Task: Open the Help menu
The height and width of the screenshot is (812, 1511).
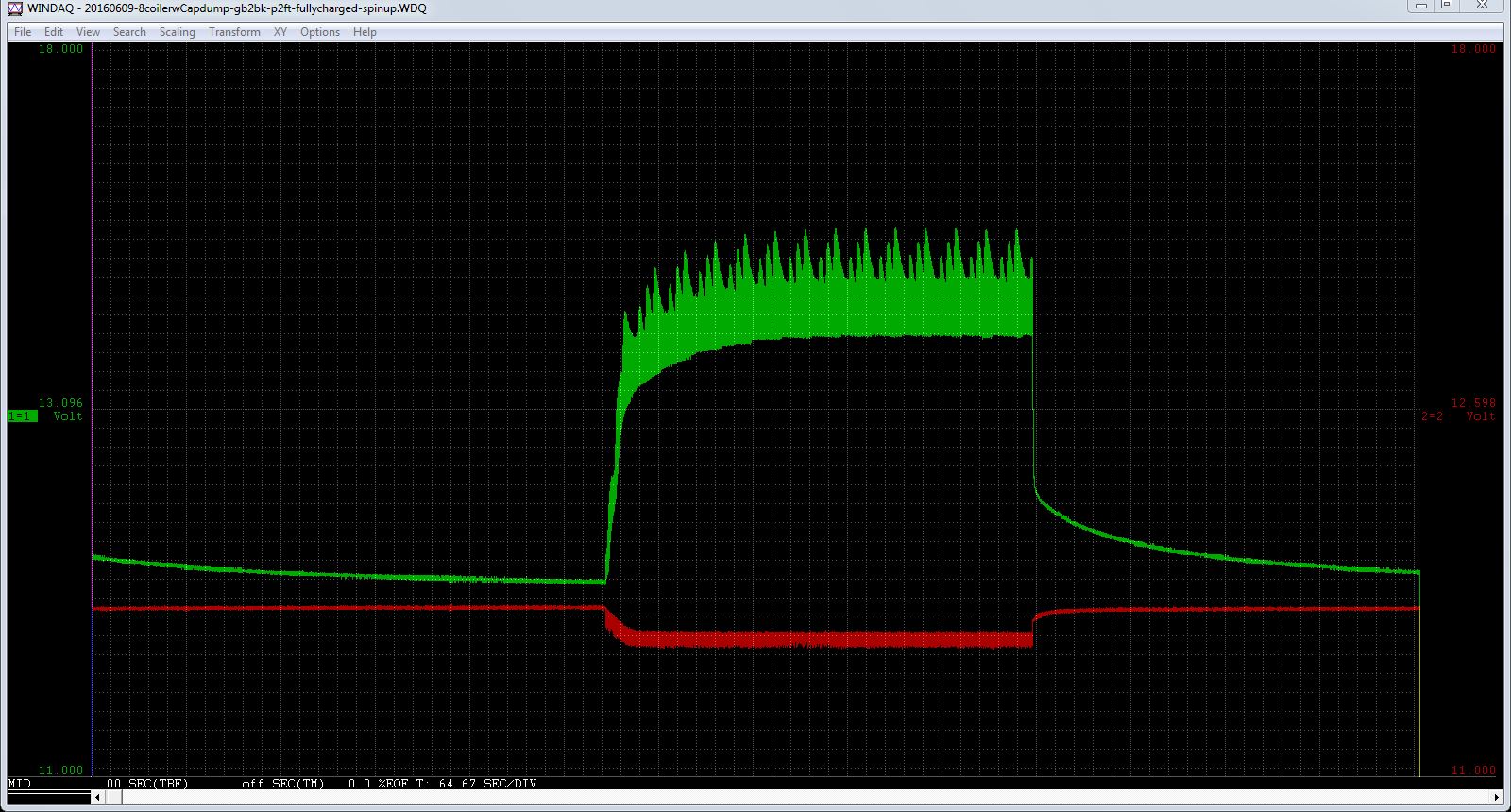Action: coord(365,32)
